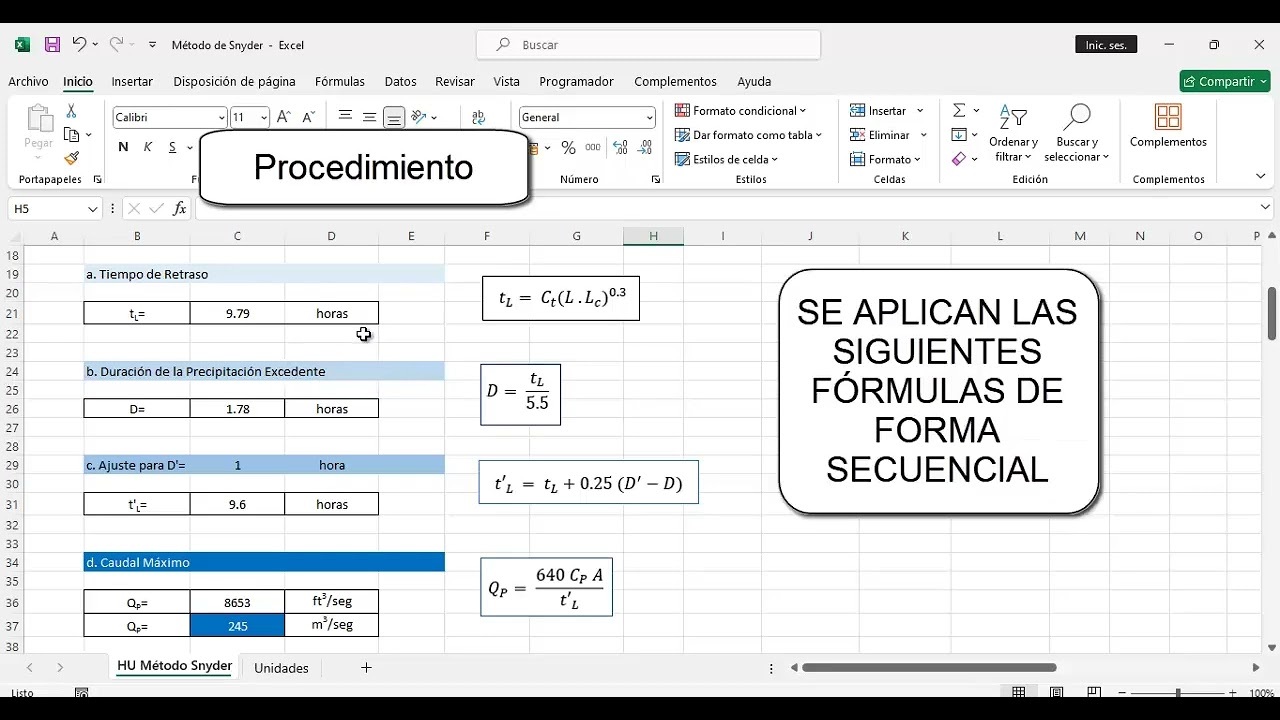Toggle wrap text (ab icon)

click(478, 117)
